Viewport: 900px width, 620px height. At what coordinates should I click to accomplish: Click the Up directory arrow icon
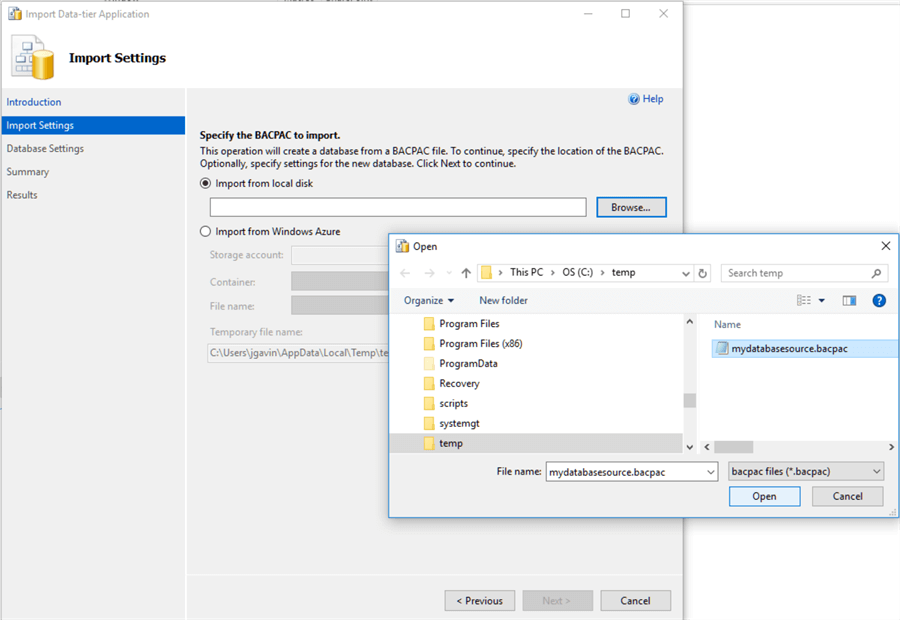466,273
